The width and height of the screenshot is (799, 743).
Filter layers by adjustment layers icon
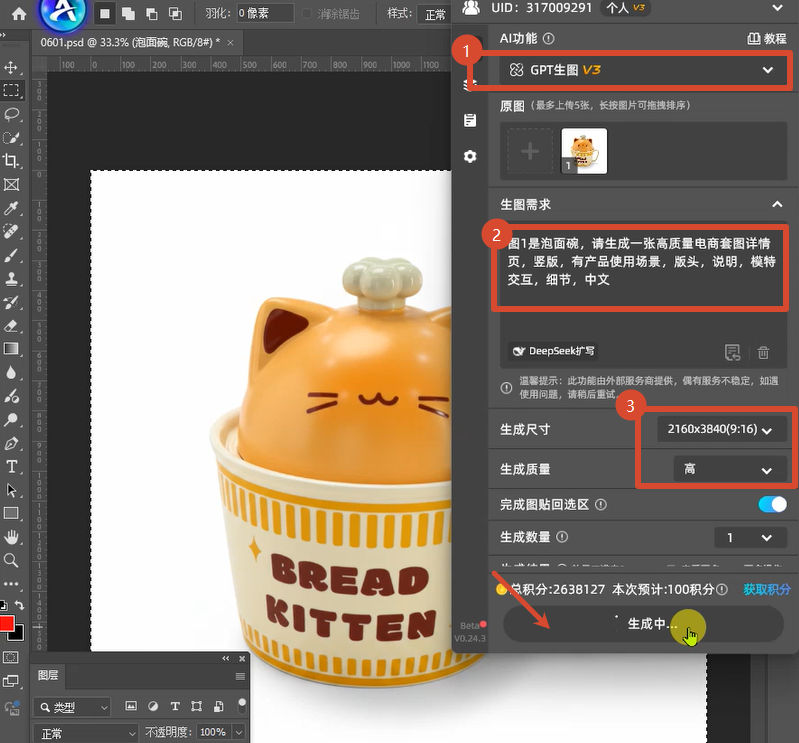[153, 706]
